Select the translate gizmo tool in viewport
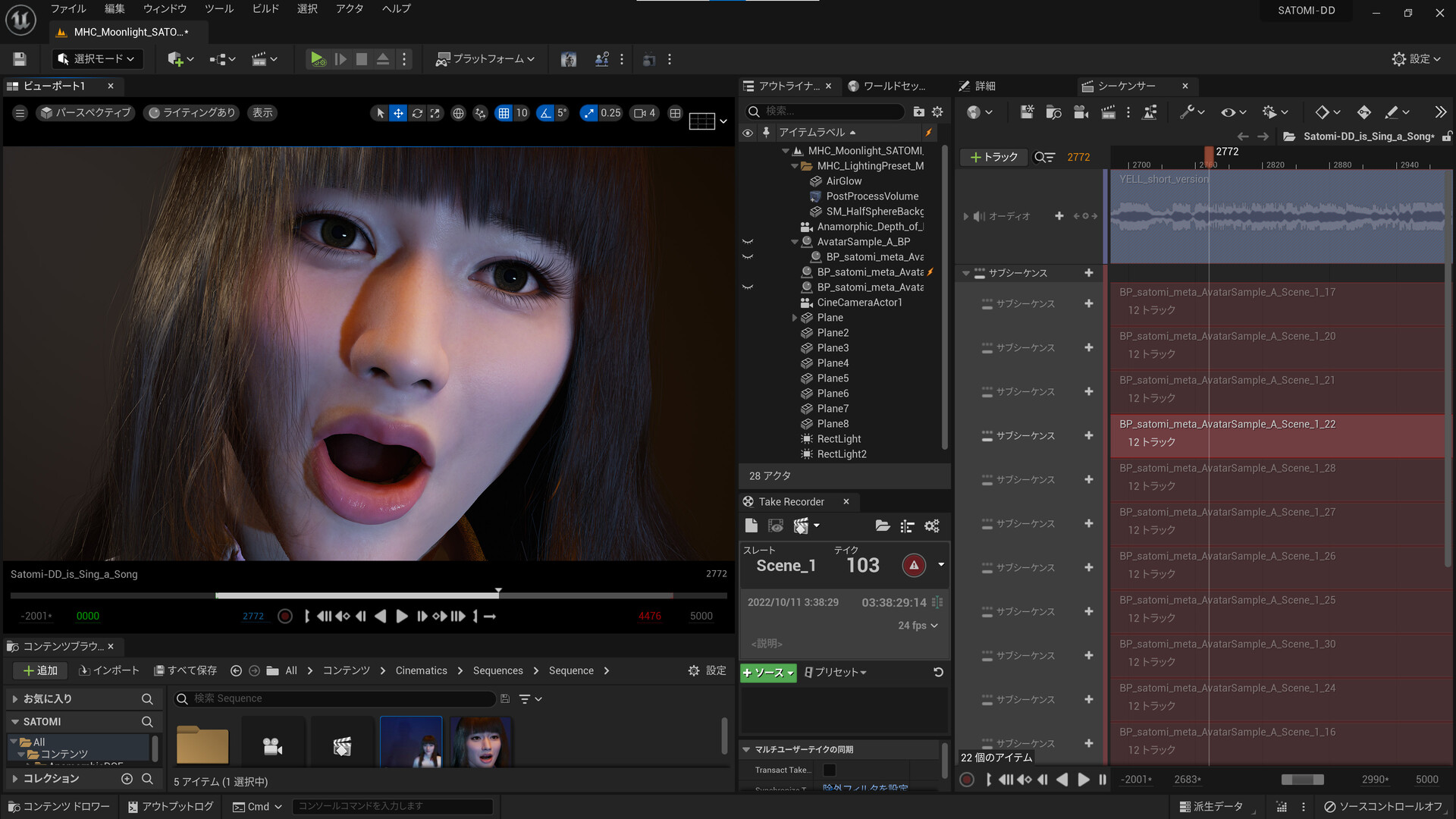1456x819 pixels. click(398, 113)
